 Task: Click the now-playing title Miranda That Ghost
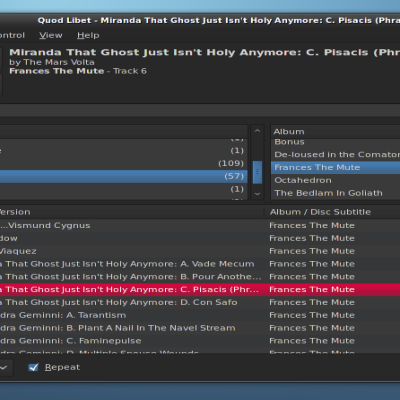pyautogui.click(x=205, y=52)
